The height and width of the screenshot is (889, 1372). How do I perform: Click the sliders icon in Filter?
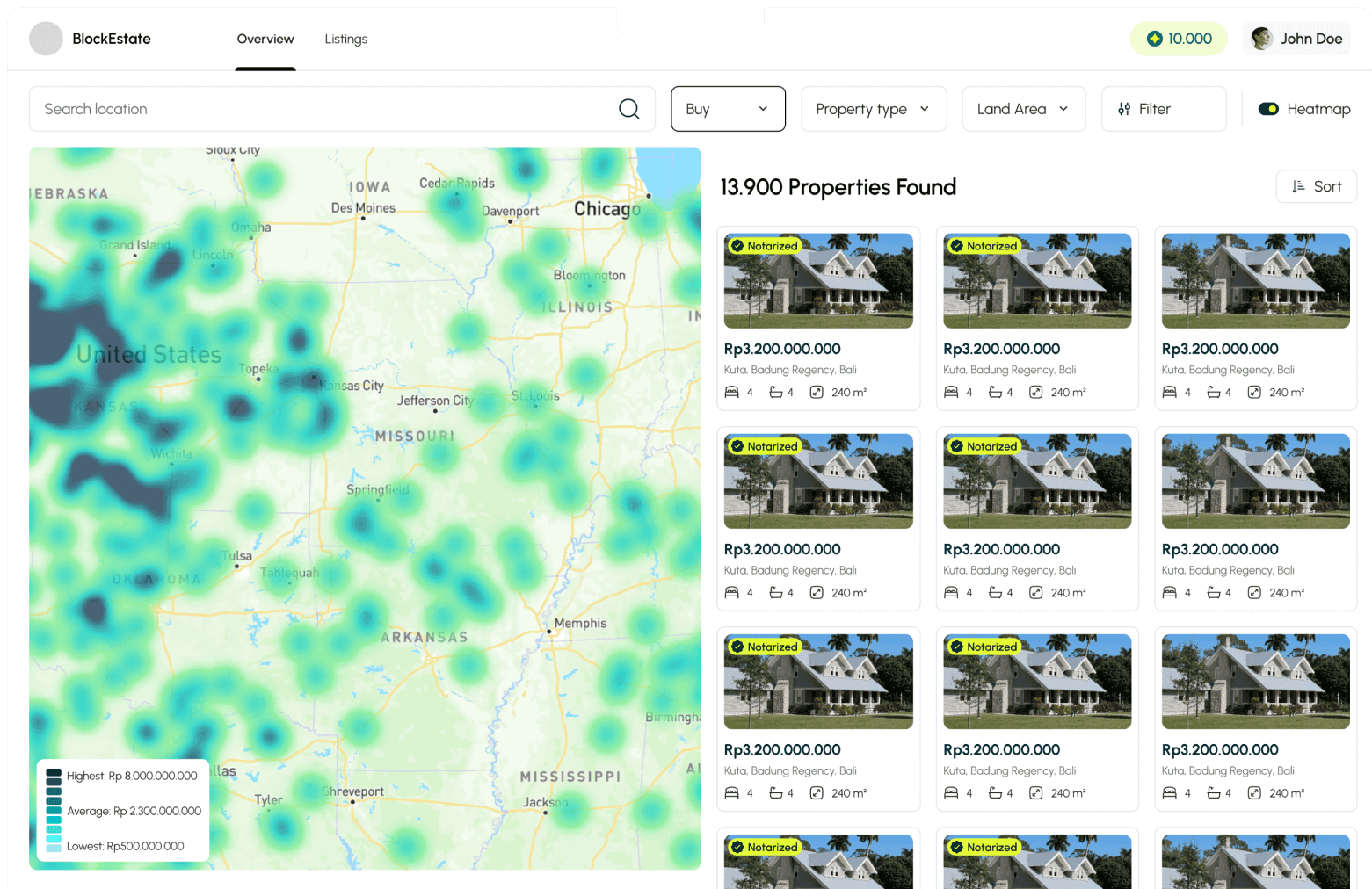(x=1124, y=109)
